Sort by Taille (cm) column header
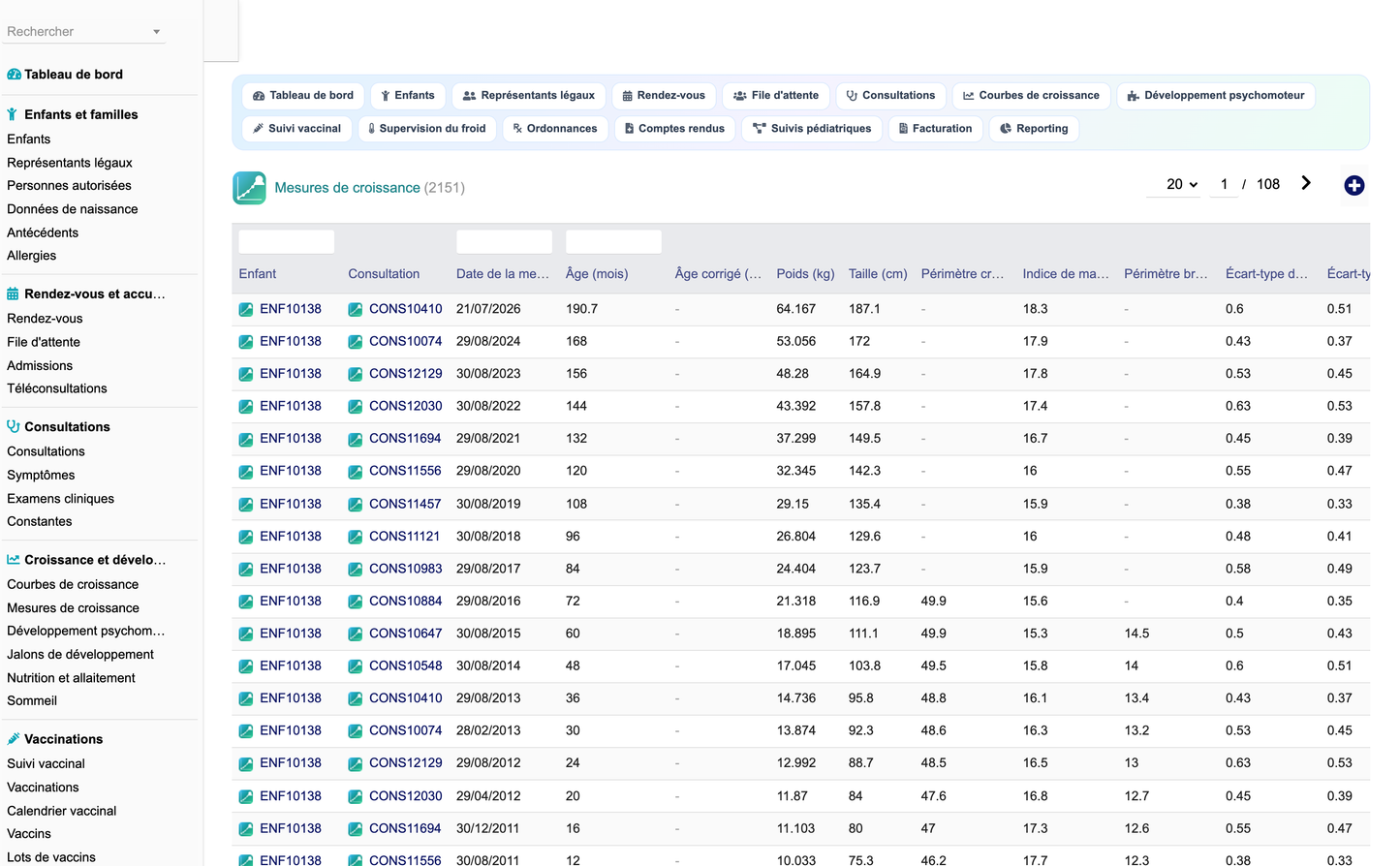The image size is (1400, 866). (x=878, y=274)
